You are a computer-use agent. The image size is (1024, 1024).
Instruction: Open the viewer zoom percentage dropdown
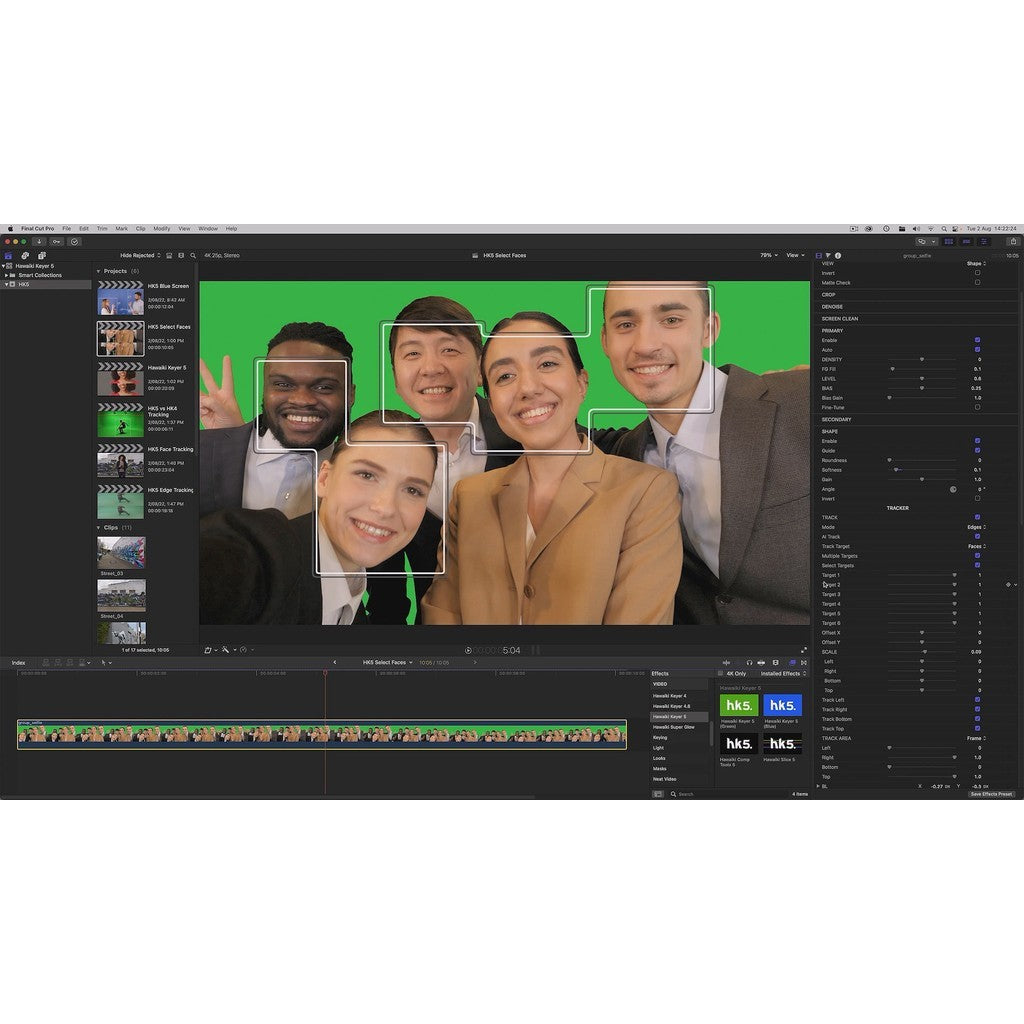coord(769,255)
